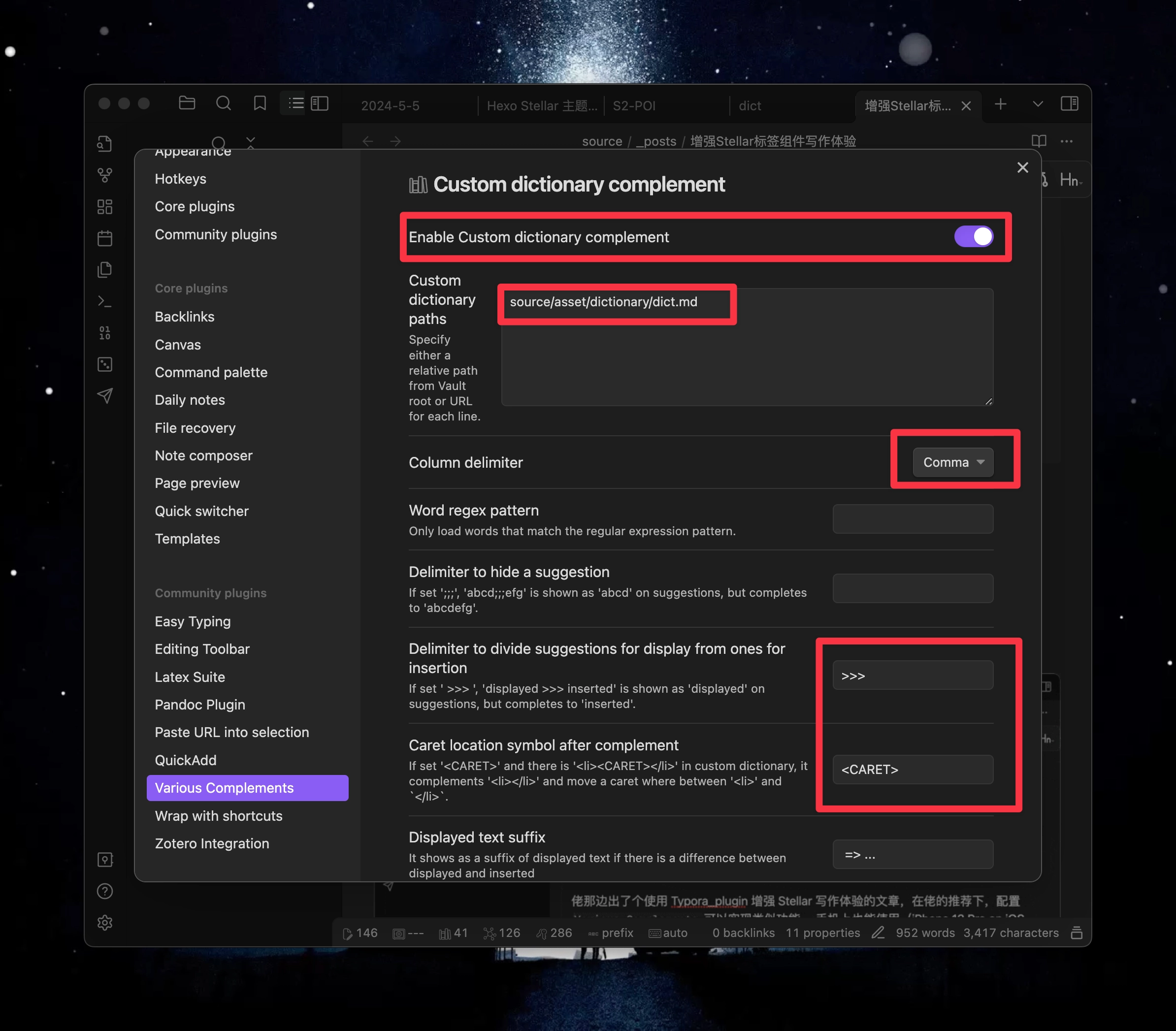Open bookmarks panel icon
Viewport: 1176px width, 1031px height.
pos(260,103)
